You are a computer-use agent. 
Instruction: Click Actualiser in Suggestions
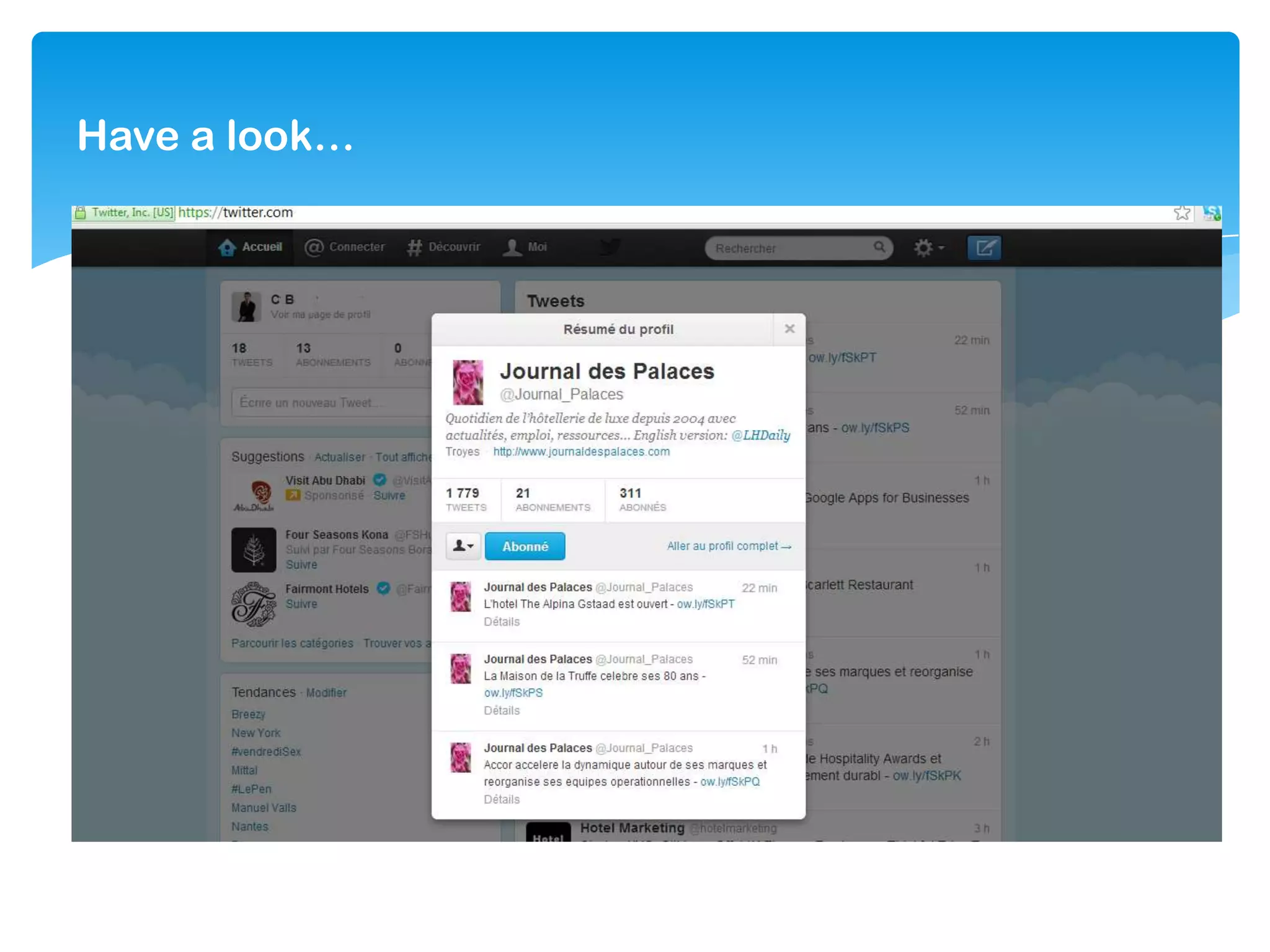click(x=340, y=457)
